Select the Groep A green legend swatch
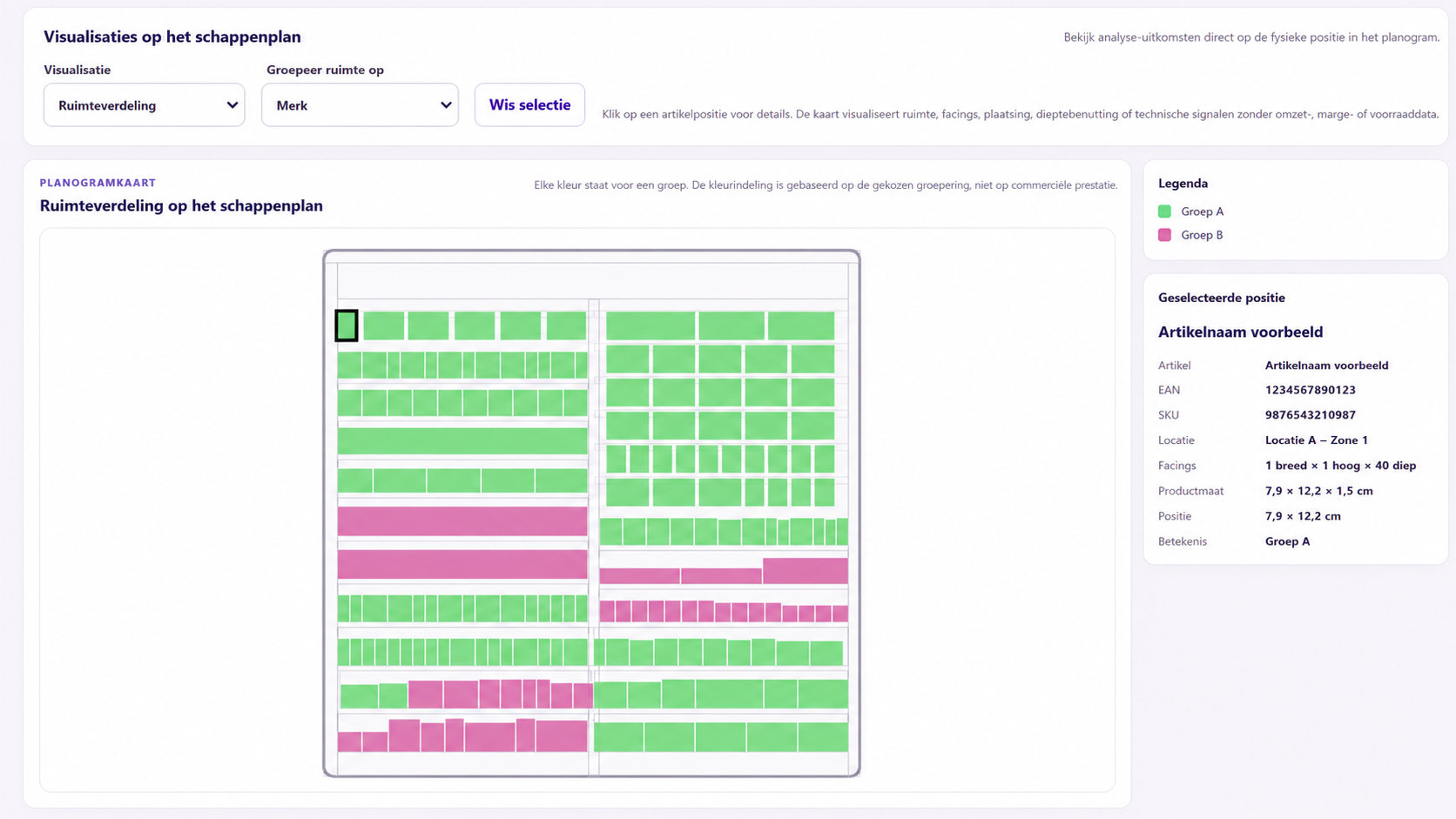 pos(1164,211)
